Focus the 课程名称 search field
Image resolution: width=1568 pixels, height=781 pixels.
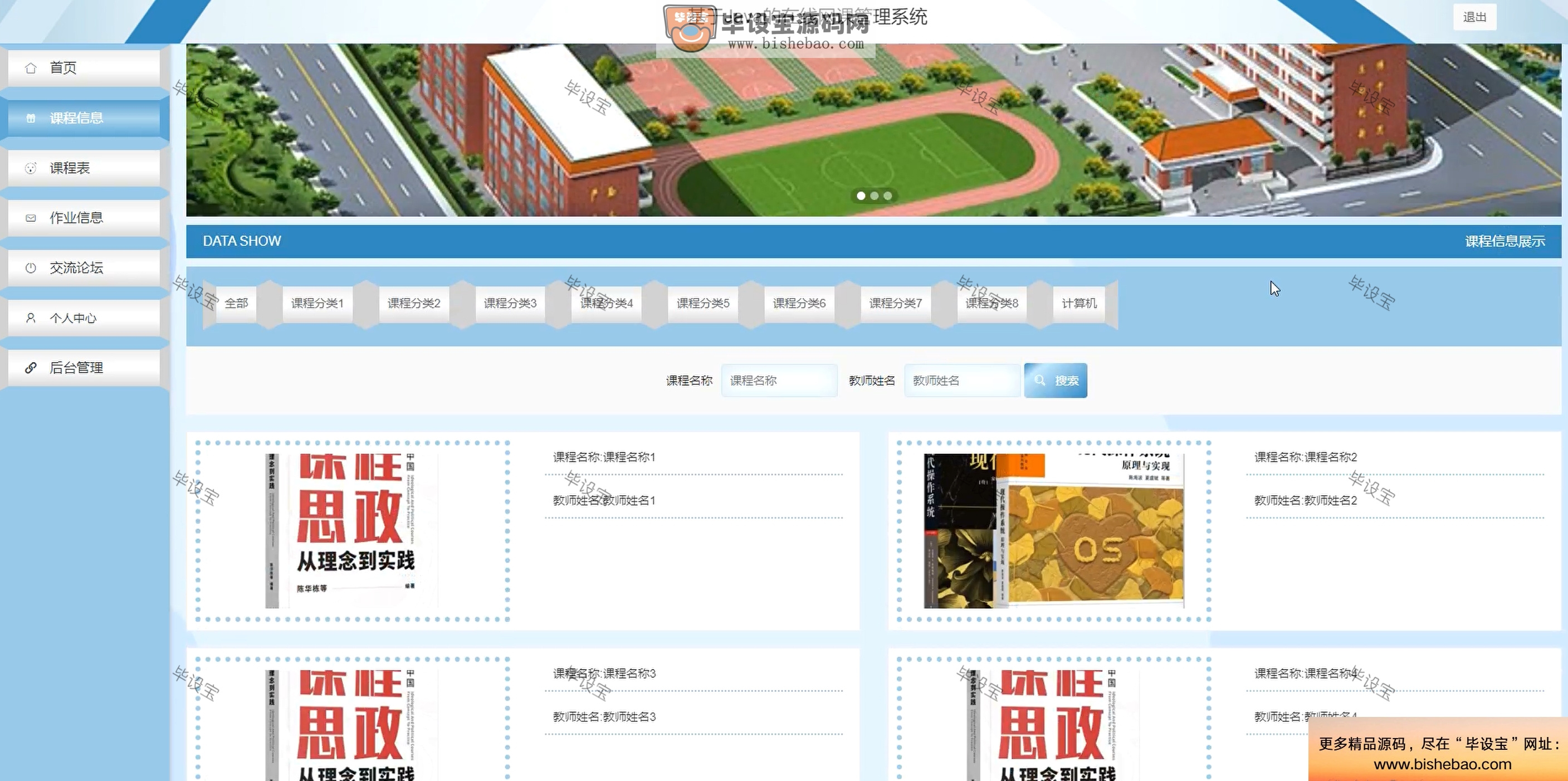point(779,380)
